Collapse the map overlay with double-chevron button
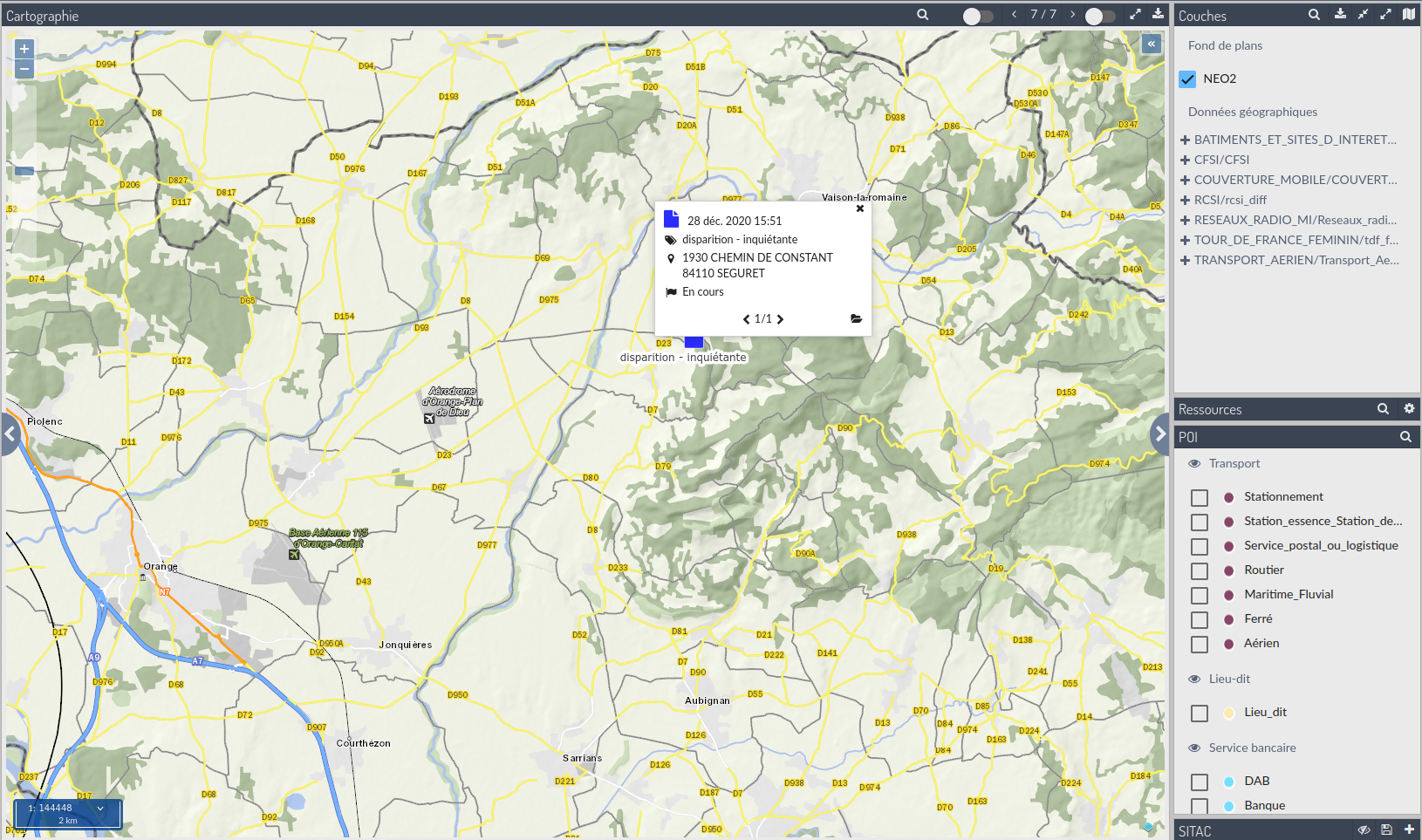 1152,44
